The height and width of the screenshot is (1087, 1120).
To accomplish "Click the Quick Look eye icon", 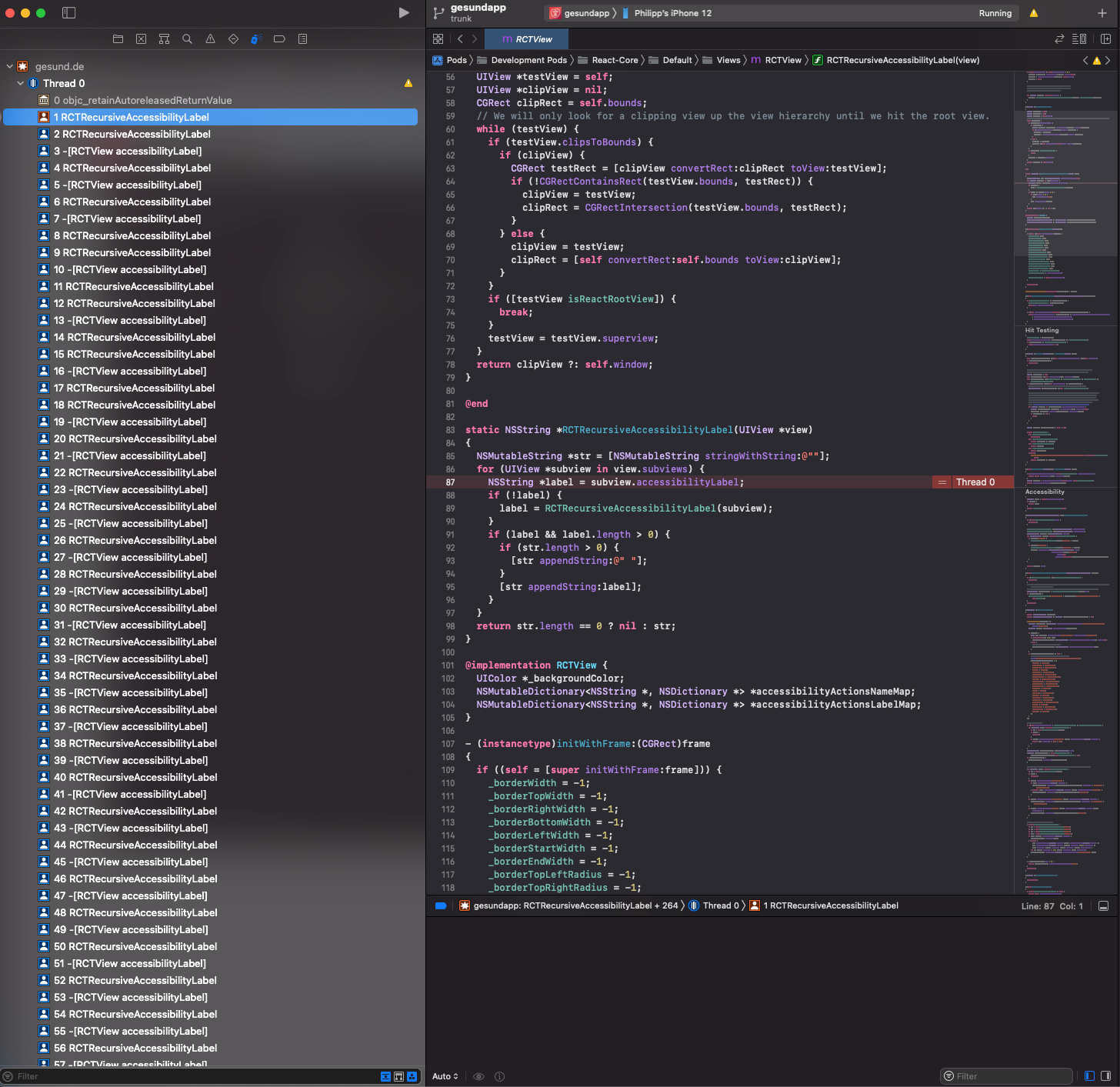I will pos(478,1076).
